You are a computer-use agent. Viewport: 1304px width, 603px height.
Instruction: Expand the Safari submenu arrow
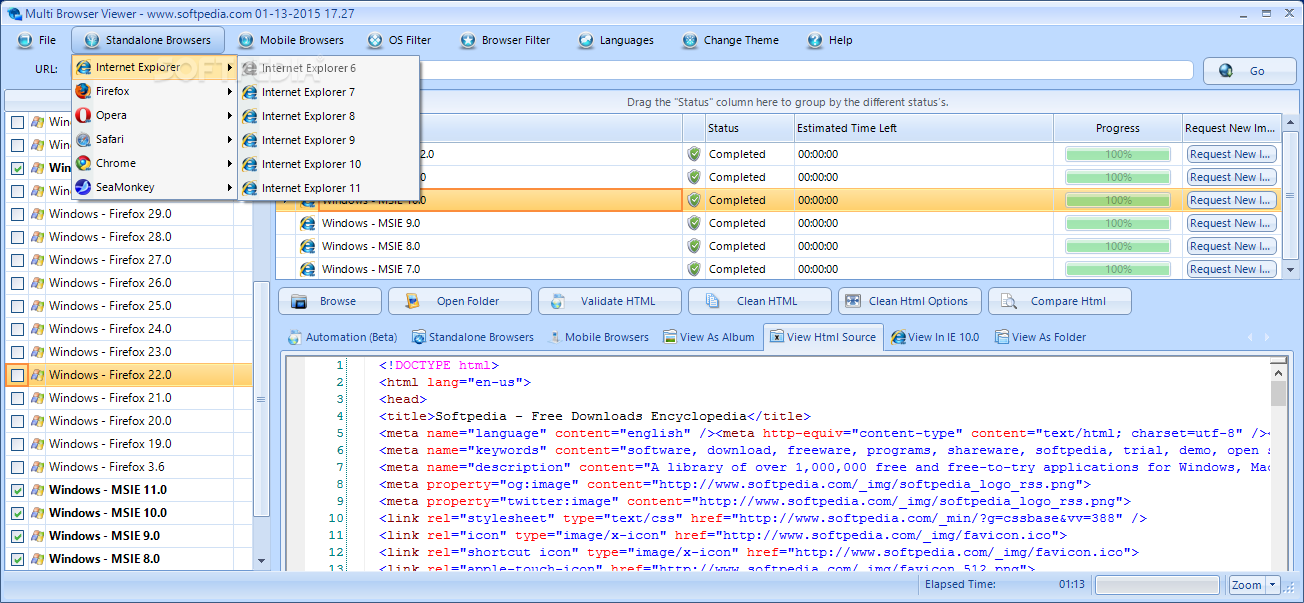click(x=229, y=139)
